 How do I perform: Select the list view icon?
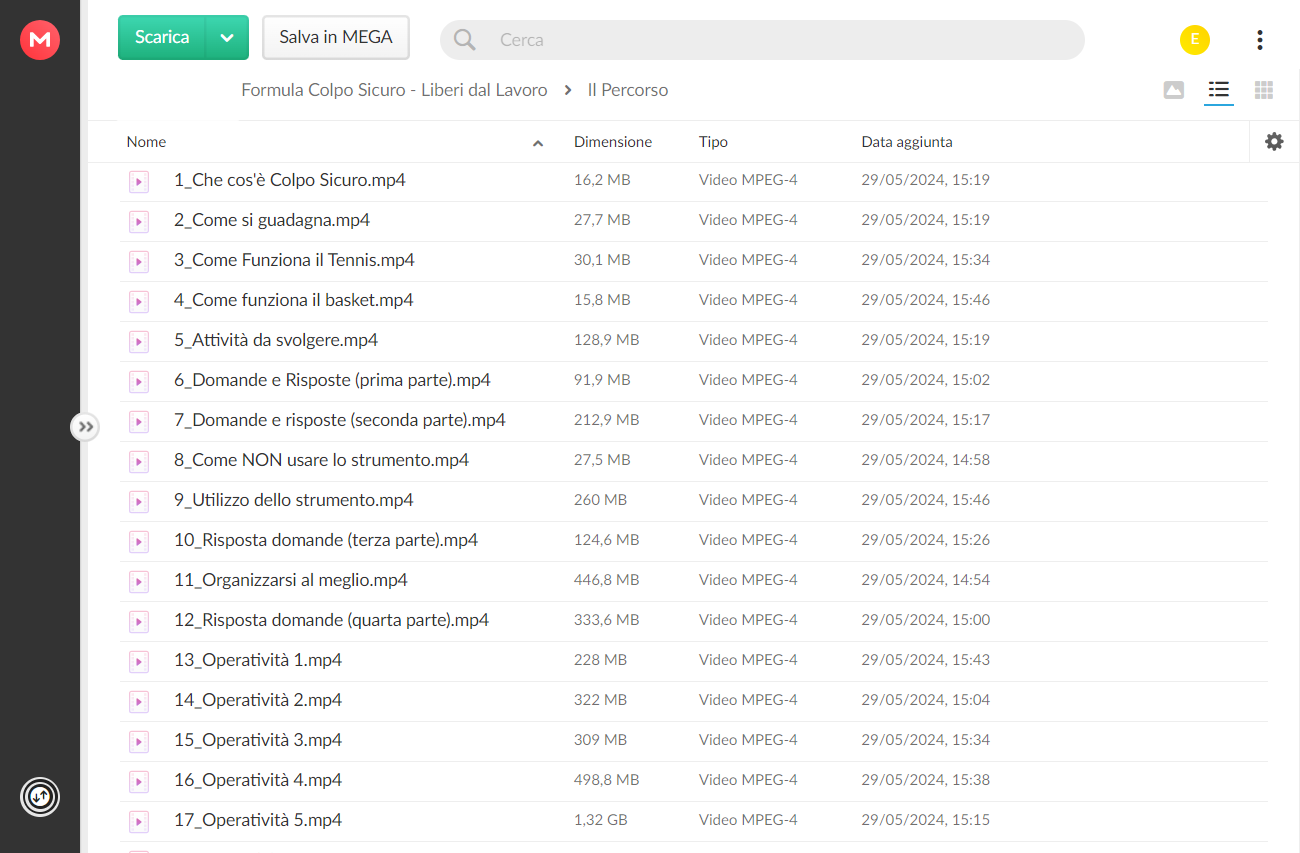pyautogui.click(x=1218, y=90)
